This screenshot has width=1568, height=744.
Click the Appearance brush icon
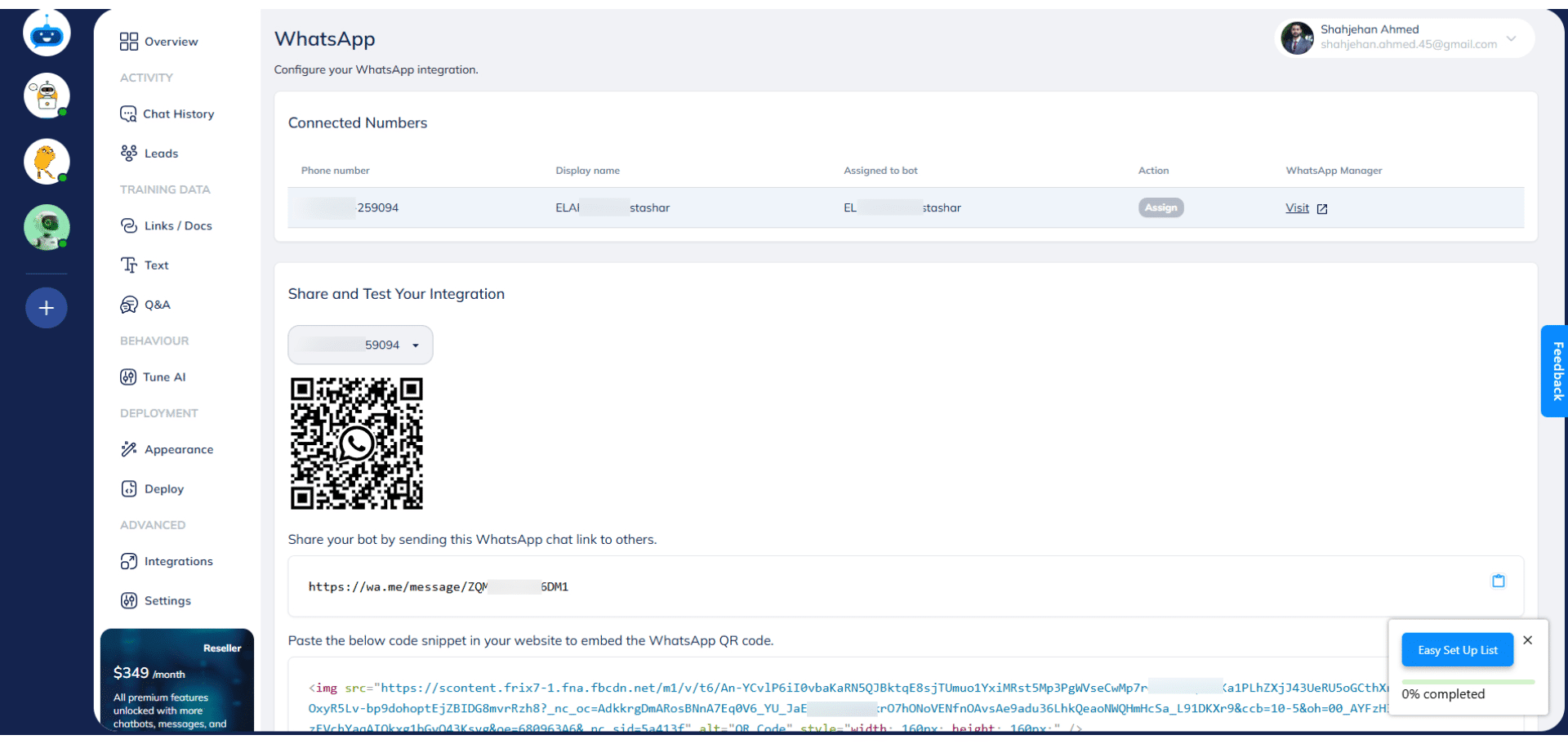point(129,448)
